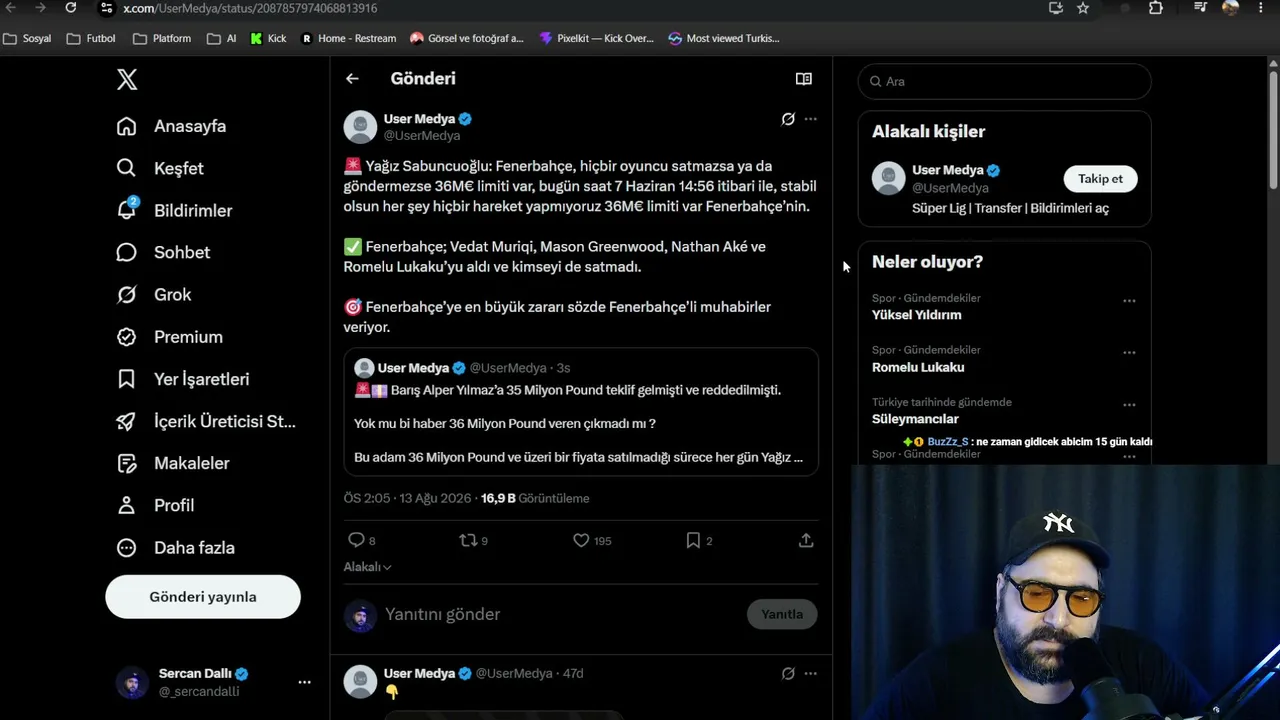1280x720 pixels.
Task: Open the Yüksel Yıldırım trend
Action: click(x=917, y=315)
